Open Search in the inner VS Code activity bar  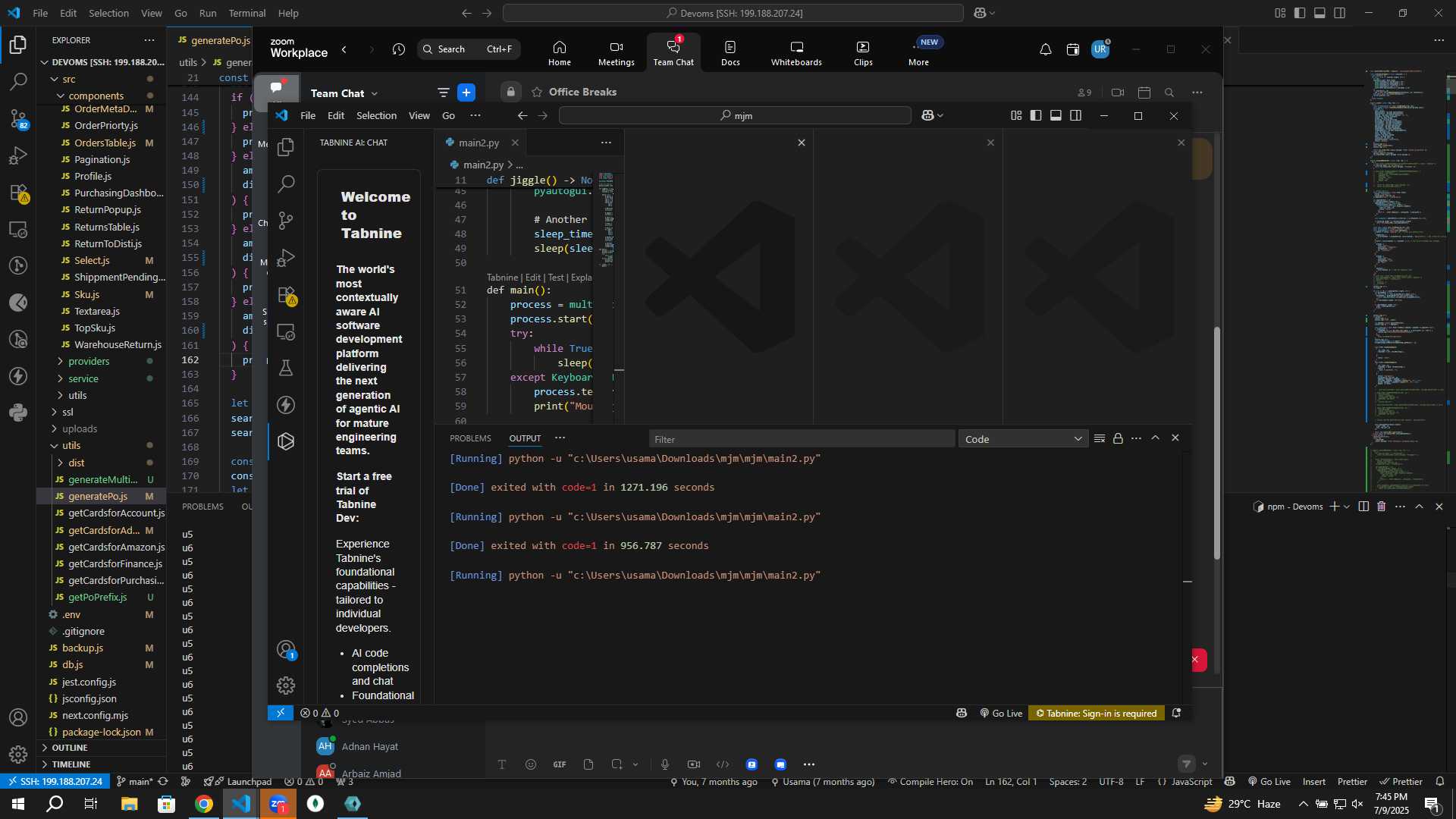point(286,184)
